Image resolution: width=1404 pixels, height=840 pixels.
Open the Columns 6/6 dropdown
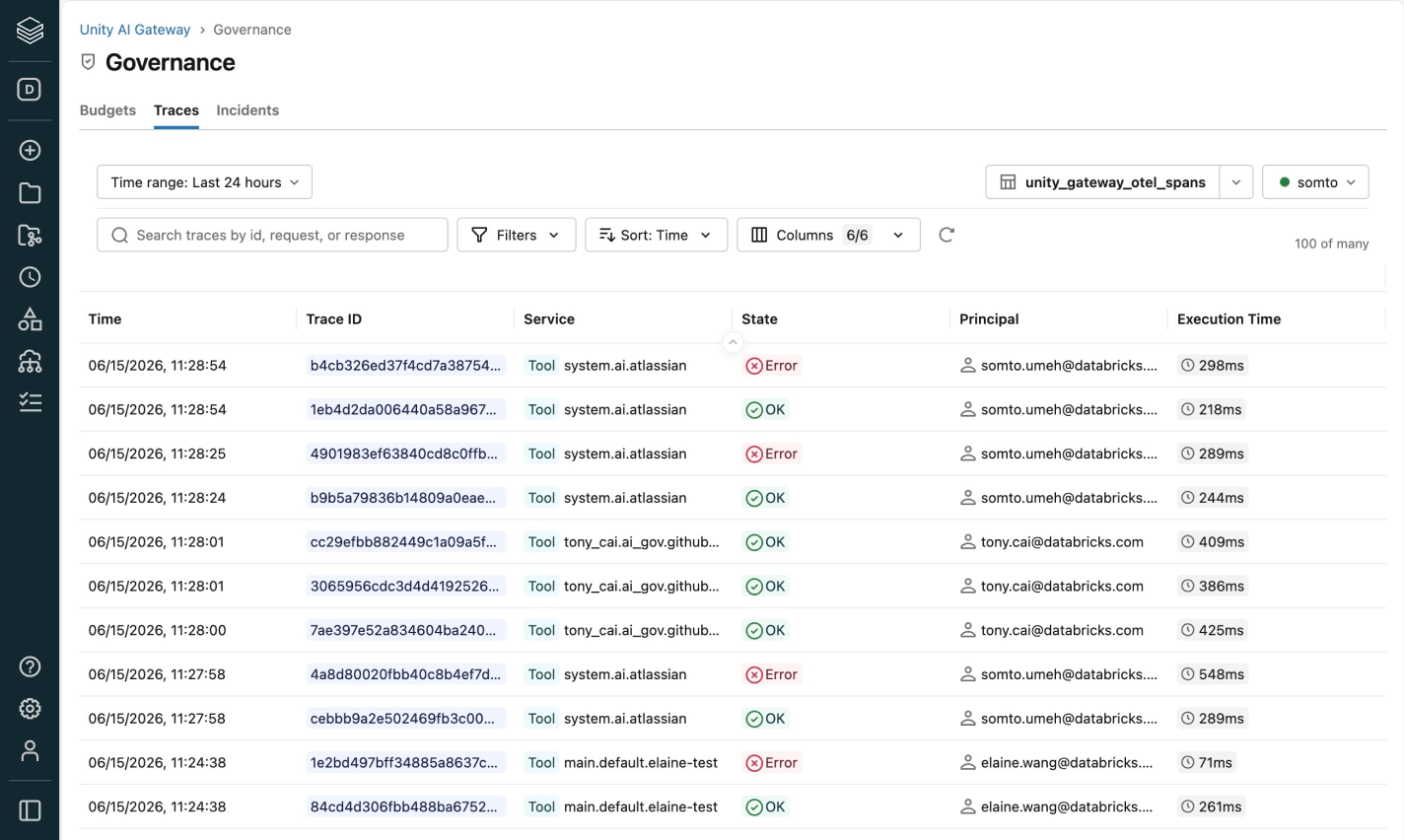click(828, 235)
